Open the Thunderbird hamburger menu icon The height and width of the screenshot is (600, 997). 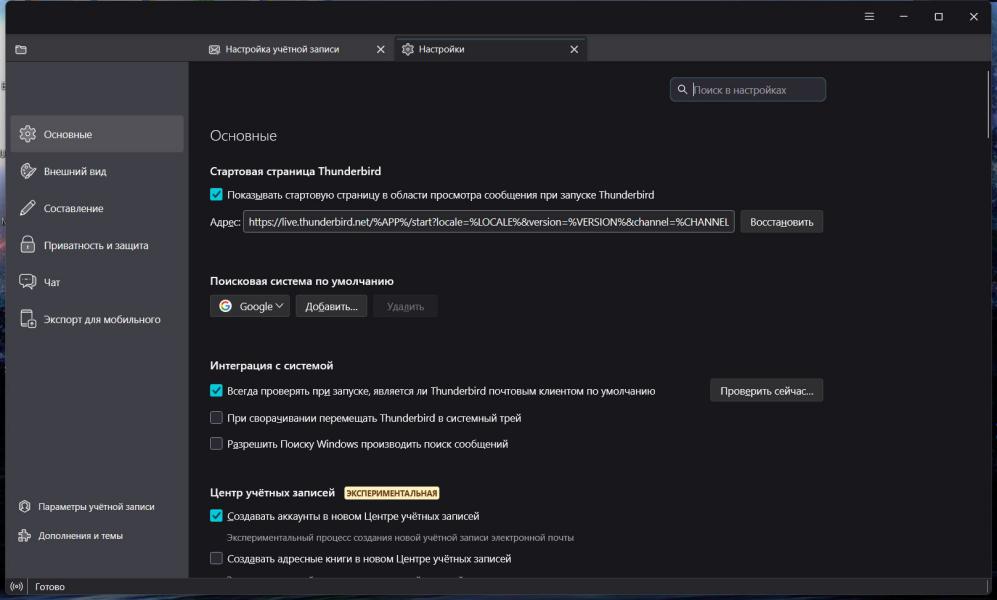coord(869,16)
